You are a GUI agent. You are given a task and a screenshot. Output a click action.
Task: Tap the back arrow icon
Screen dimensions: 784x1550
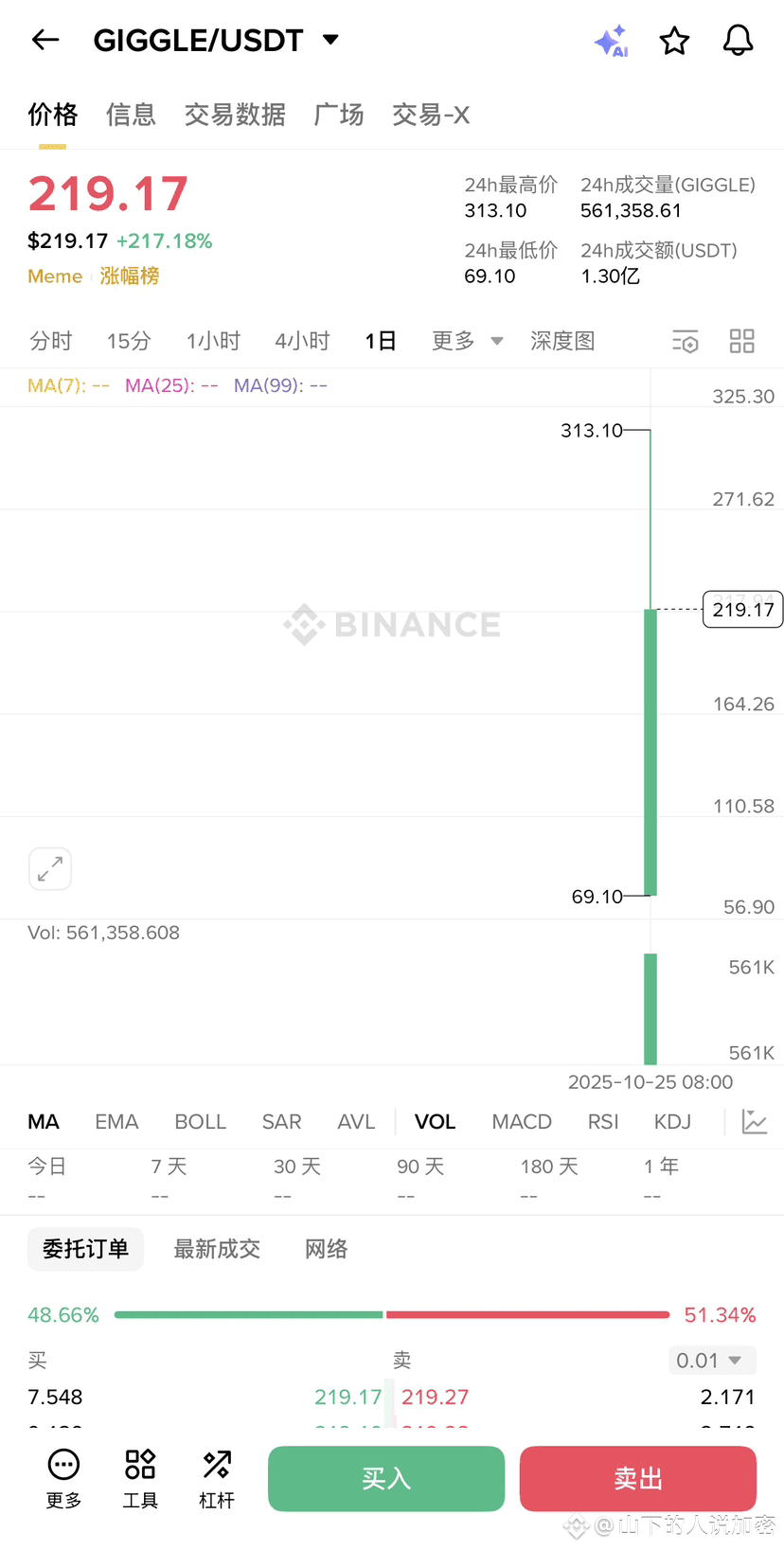point(45,40)
